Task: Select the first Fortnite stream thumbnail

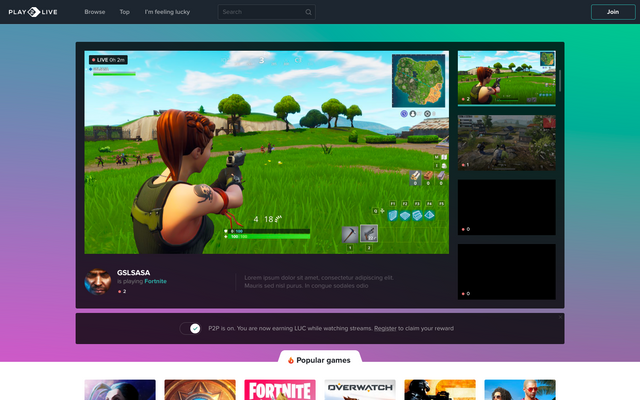Action: coord(507,78)
